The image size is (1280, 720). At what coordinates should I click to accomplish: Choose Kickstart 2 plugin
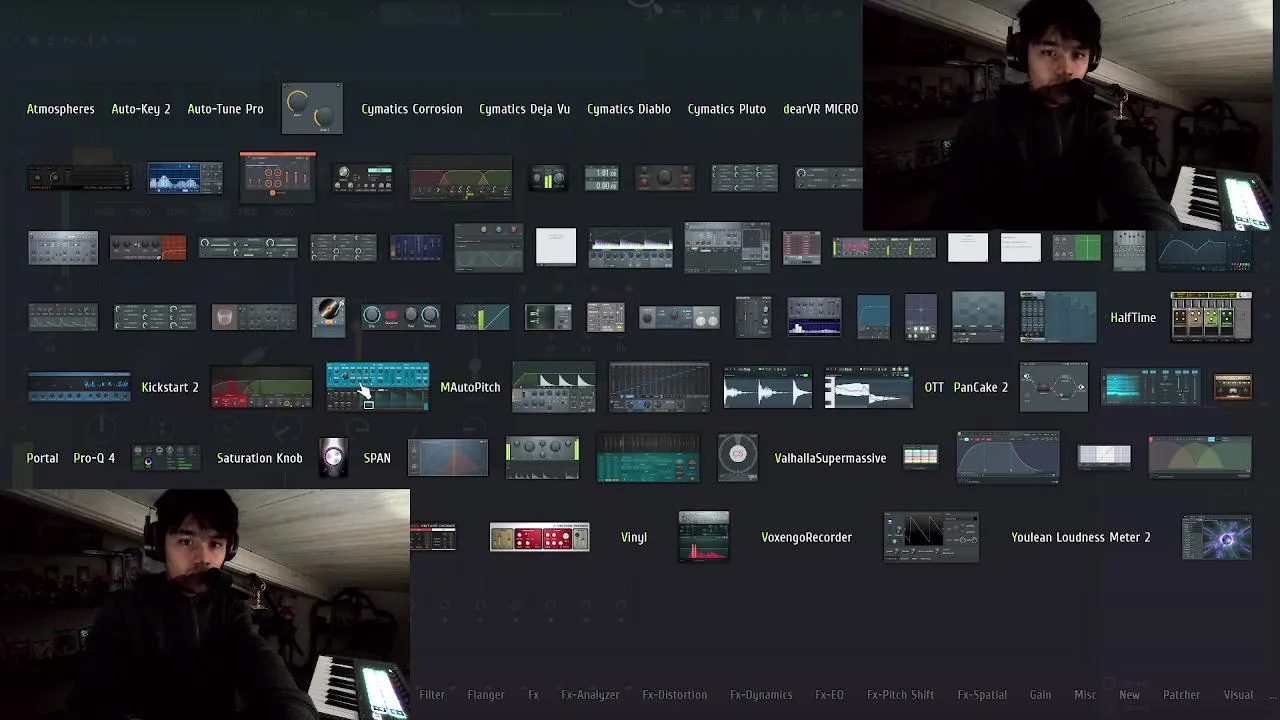pos(170,387)
